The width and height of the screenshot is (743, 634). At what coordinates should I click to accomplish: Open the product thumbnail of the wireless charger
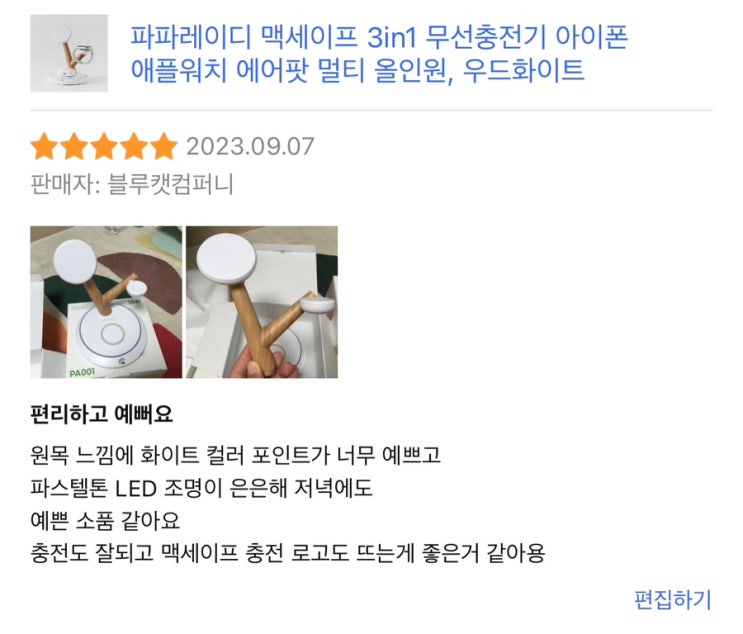(69, 53)
